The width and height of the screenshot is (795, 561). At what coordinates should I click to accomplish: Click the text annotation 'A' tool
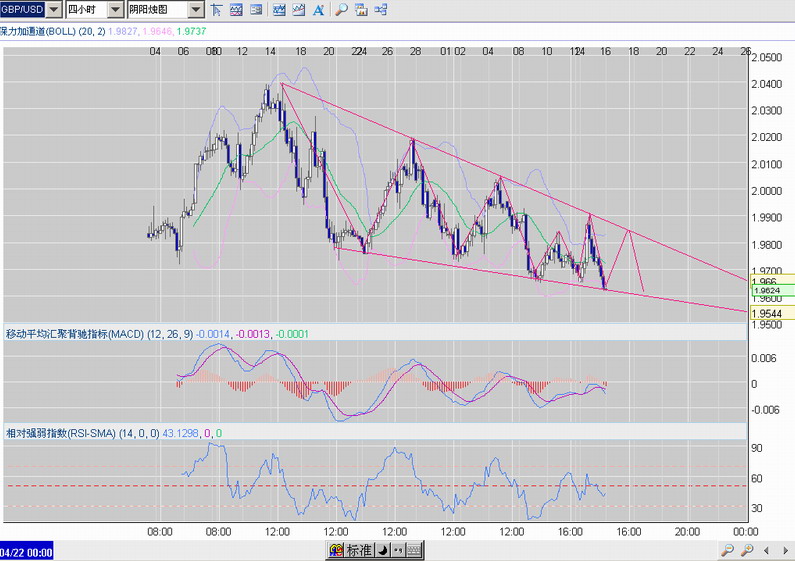(319, 10)
